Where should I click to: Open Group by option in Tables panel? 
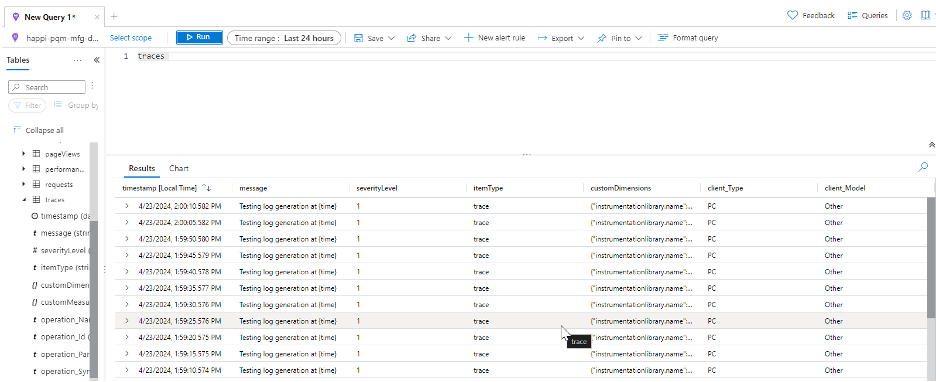pyautogui.click(x=76, y=106)
